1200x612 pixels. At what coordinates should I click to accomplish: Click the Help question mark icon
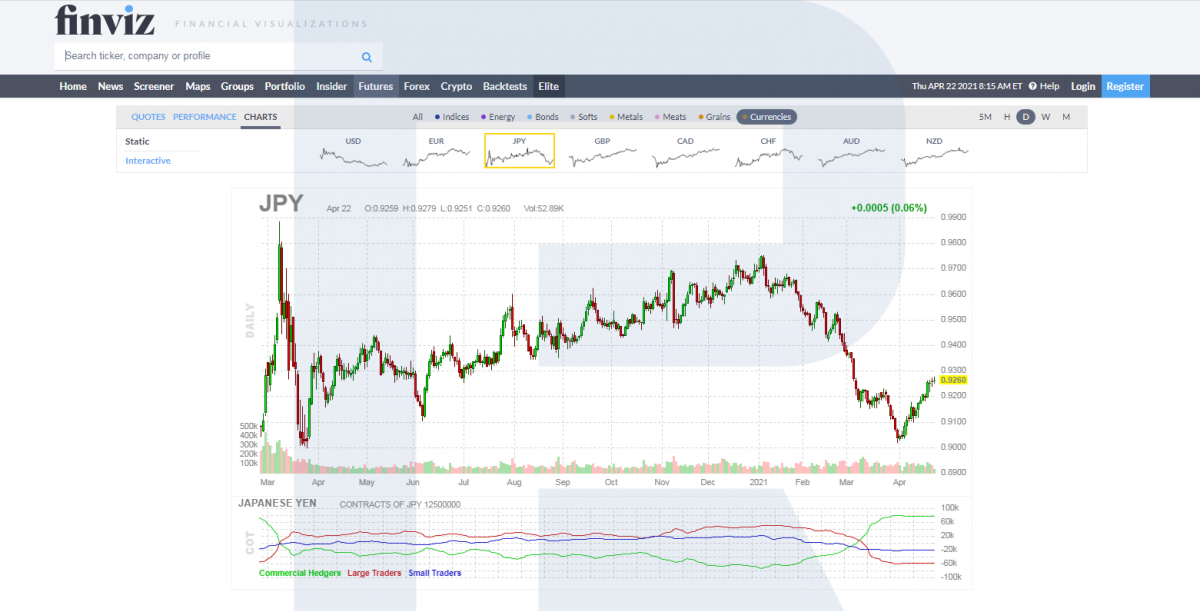pyautogui.click(x=1032, y=86)
